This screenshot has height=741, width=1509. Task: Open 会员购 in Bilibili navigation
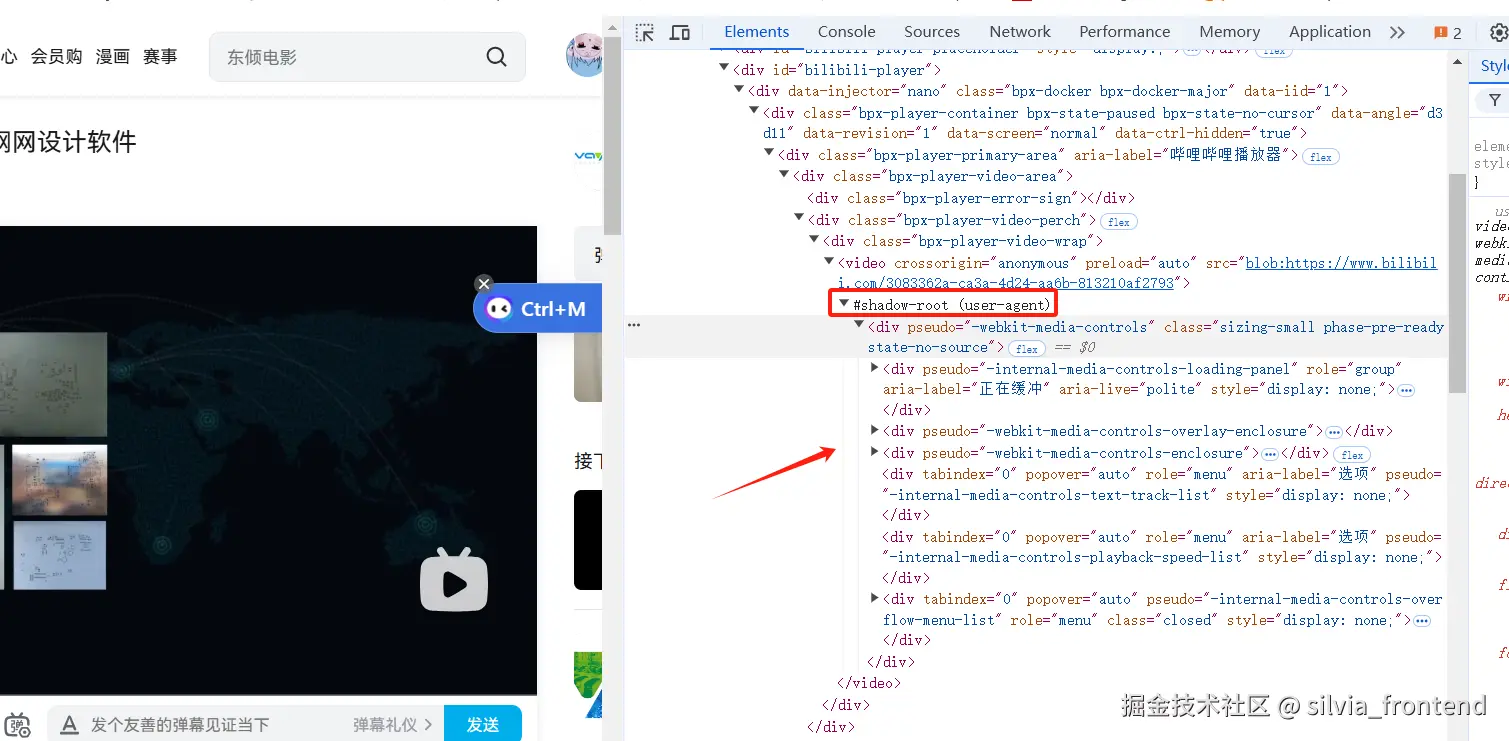[56, 57]
